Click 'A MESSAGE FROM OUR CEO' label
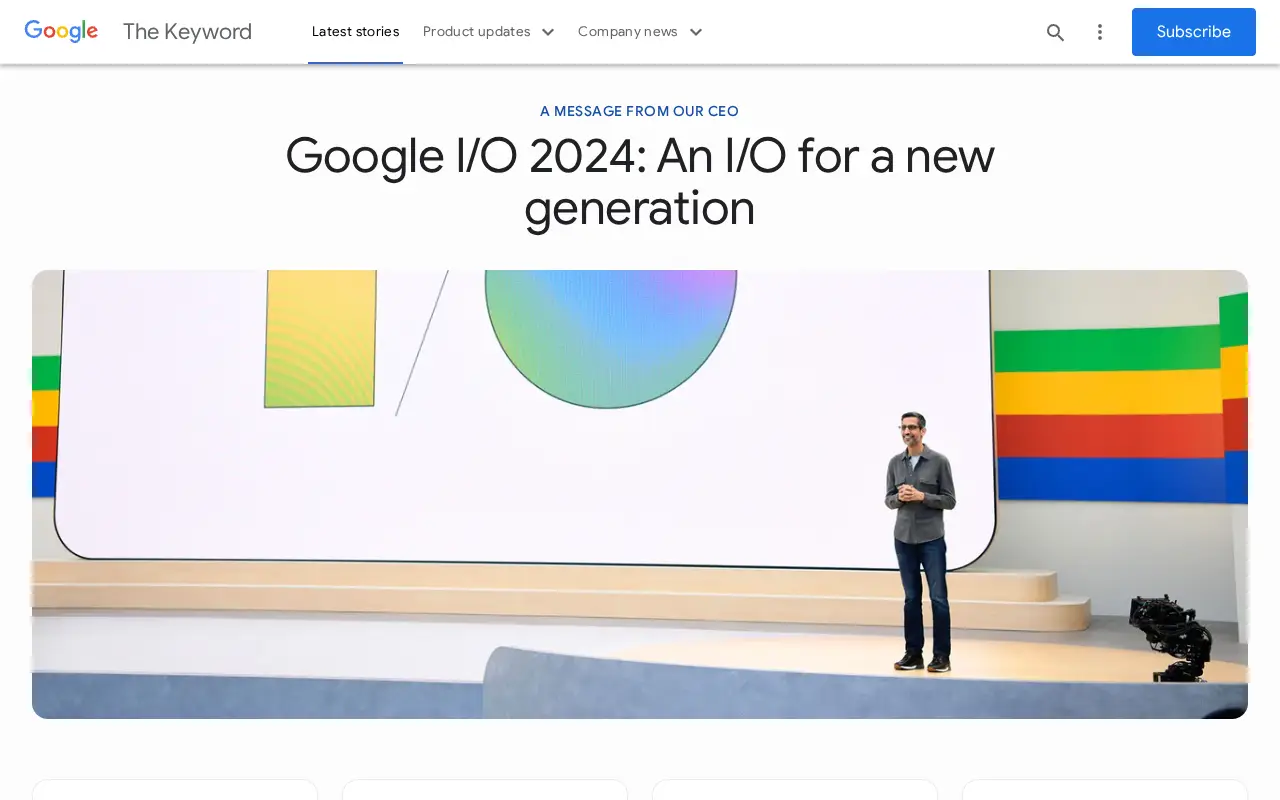The height and width of the screenshot is (800, 1280). (x=639, y=111)
